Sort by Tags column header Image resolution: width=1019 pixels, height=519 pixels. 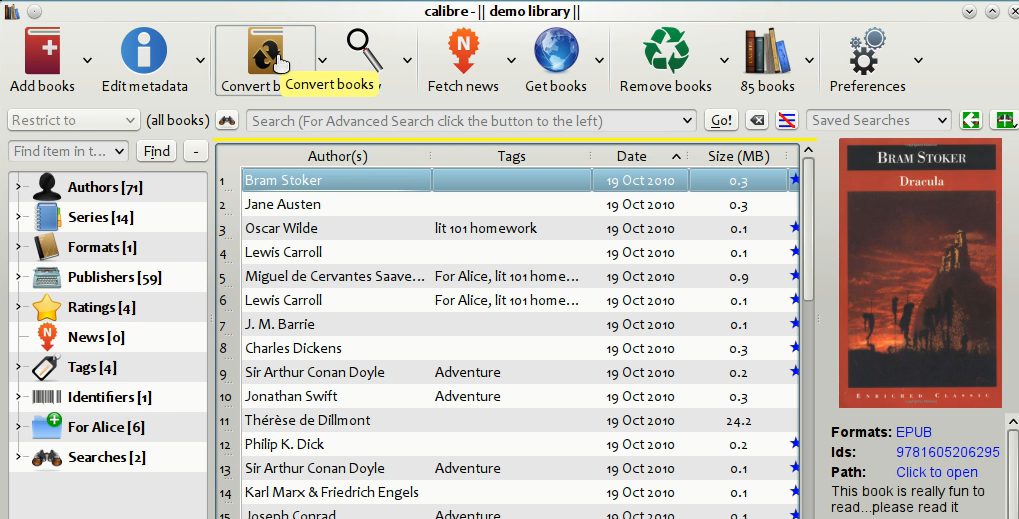tap(511, 157)
